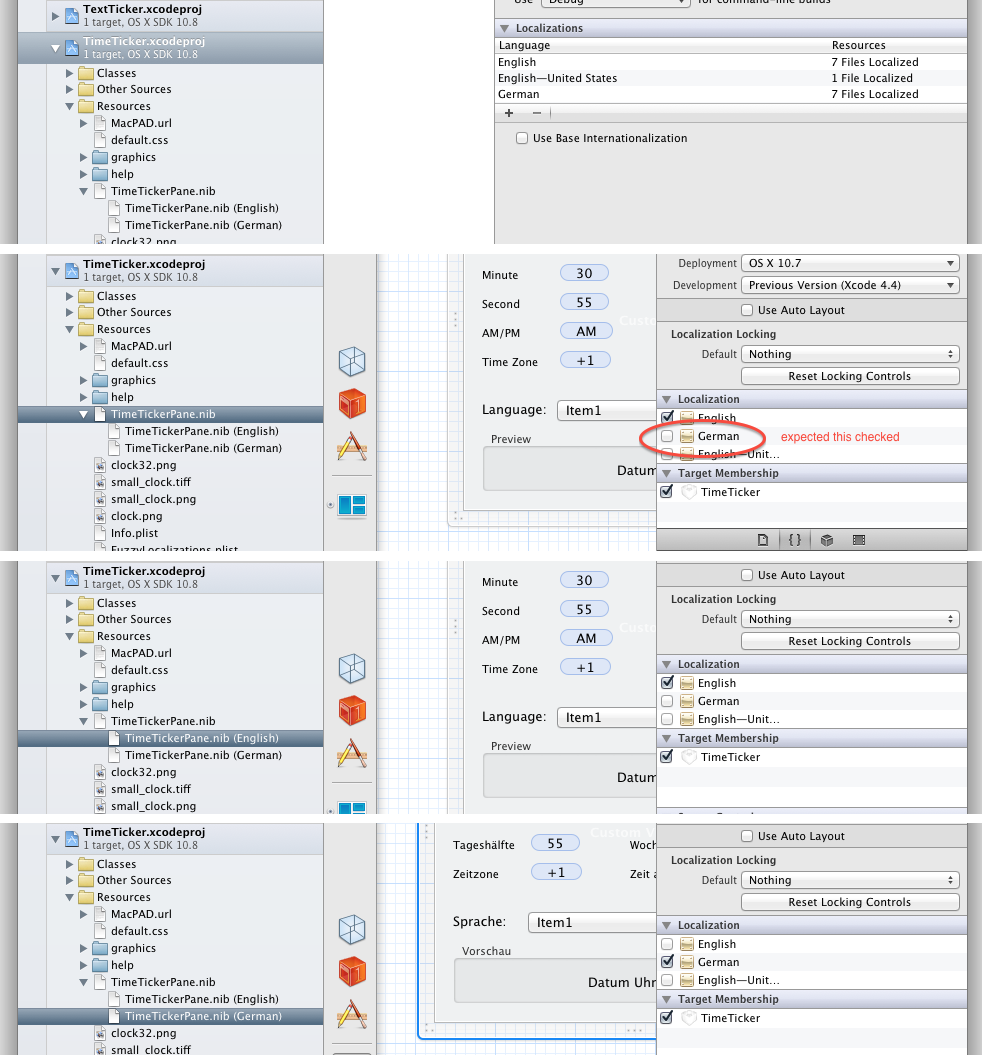Select the English—United States language row

pyautogui.click(x=731, y=78)
